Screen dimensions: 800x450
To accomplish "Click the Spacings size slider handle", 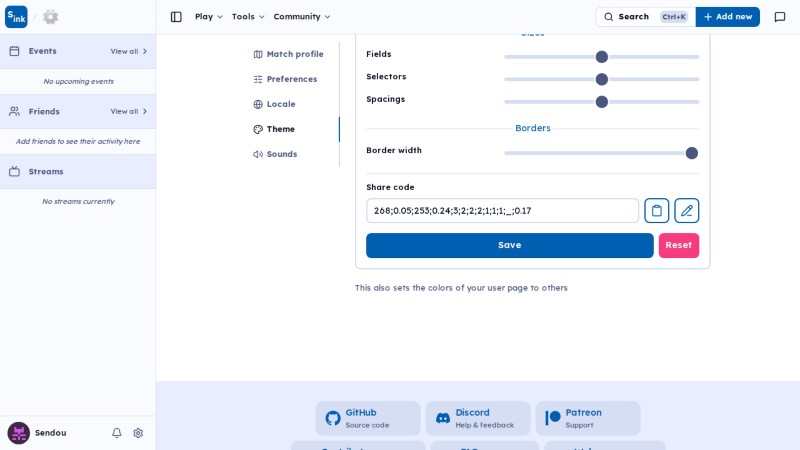I will click(602, 102).
